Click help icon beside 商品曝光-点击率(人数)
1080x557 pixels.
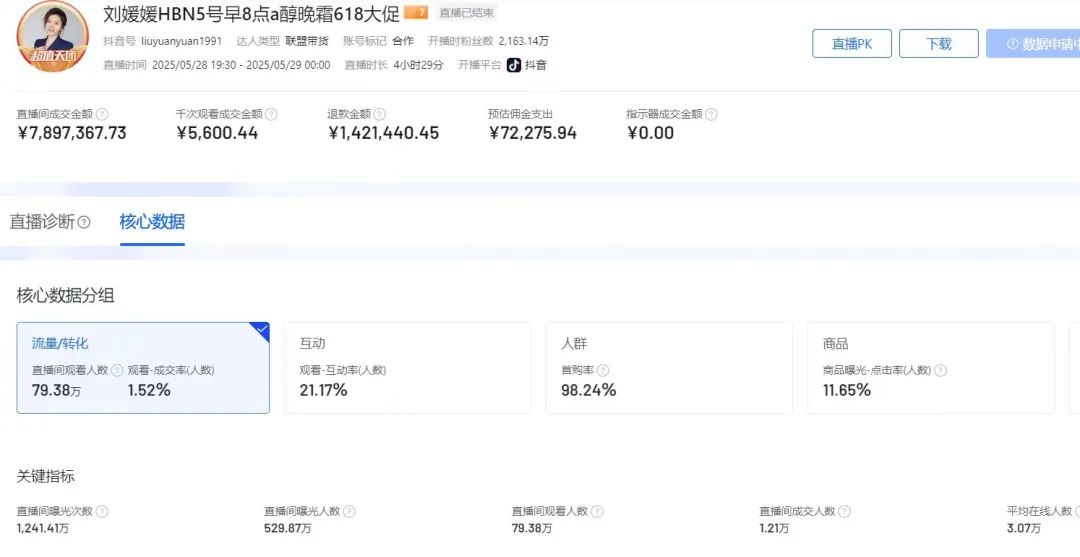(x=939, y=370)
